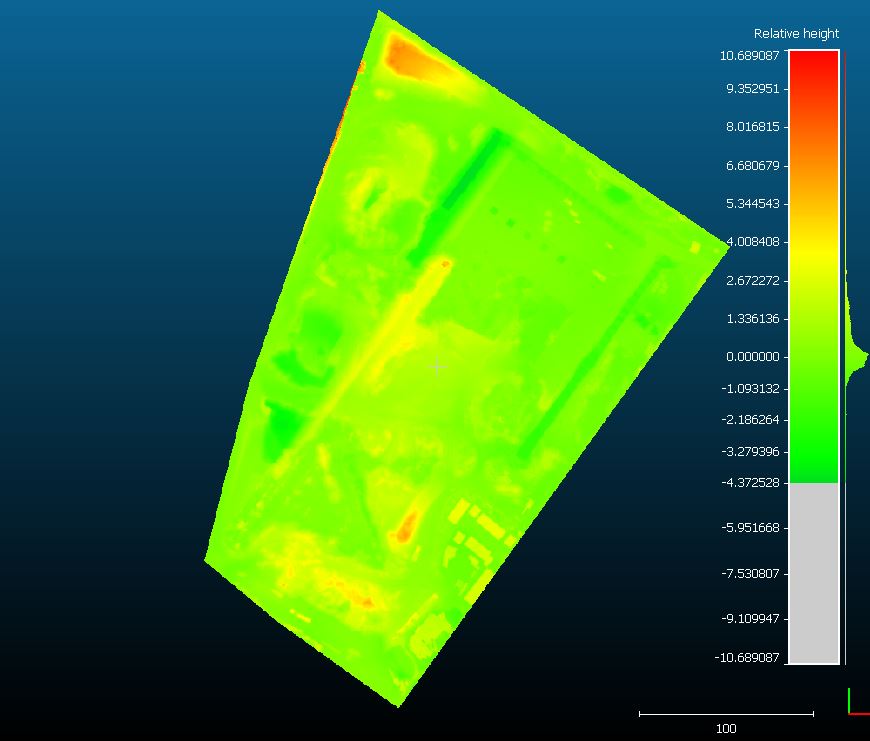
Task: Pick the small red-orange mound near bottom center
Action: pos(407,527)
